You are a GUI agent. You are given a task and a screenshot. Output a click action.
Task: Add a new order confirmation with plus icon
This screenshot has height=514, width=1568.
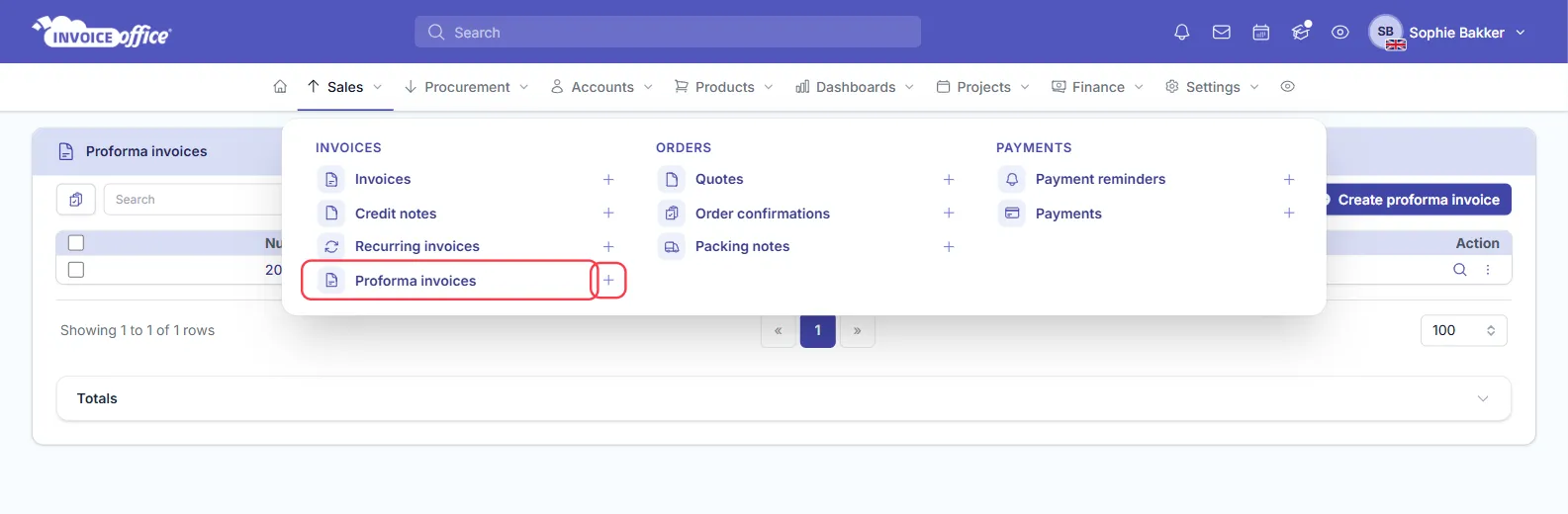point(949,214)
